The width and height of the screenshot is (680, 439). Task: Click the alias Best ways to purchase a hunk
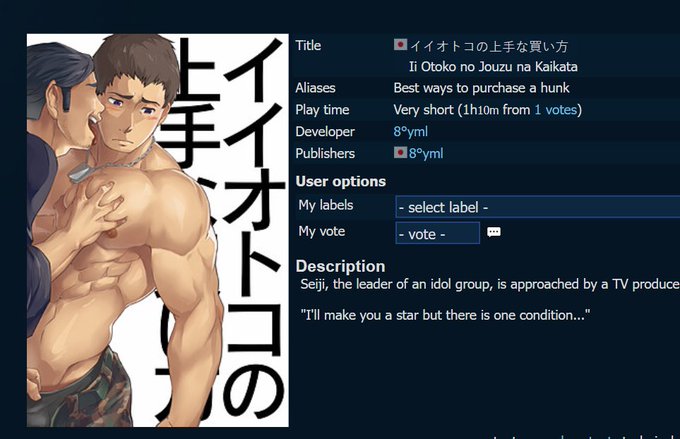[481, 88]
